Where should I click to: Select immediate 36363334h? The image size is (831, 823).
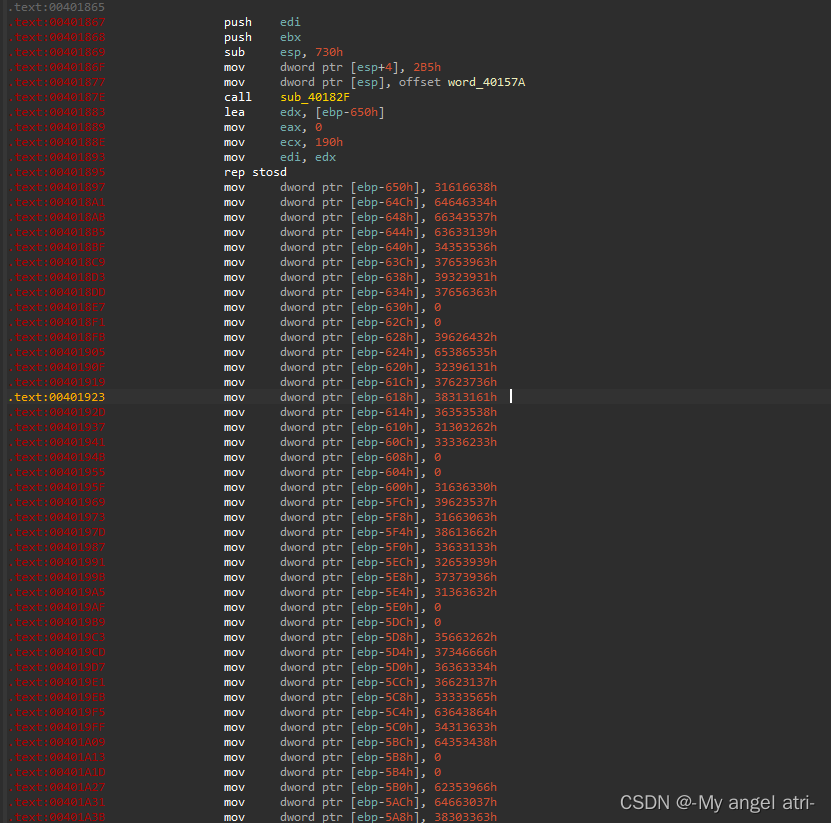pos(466,668)
